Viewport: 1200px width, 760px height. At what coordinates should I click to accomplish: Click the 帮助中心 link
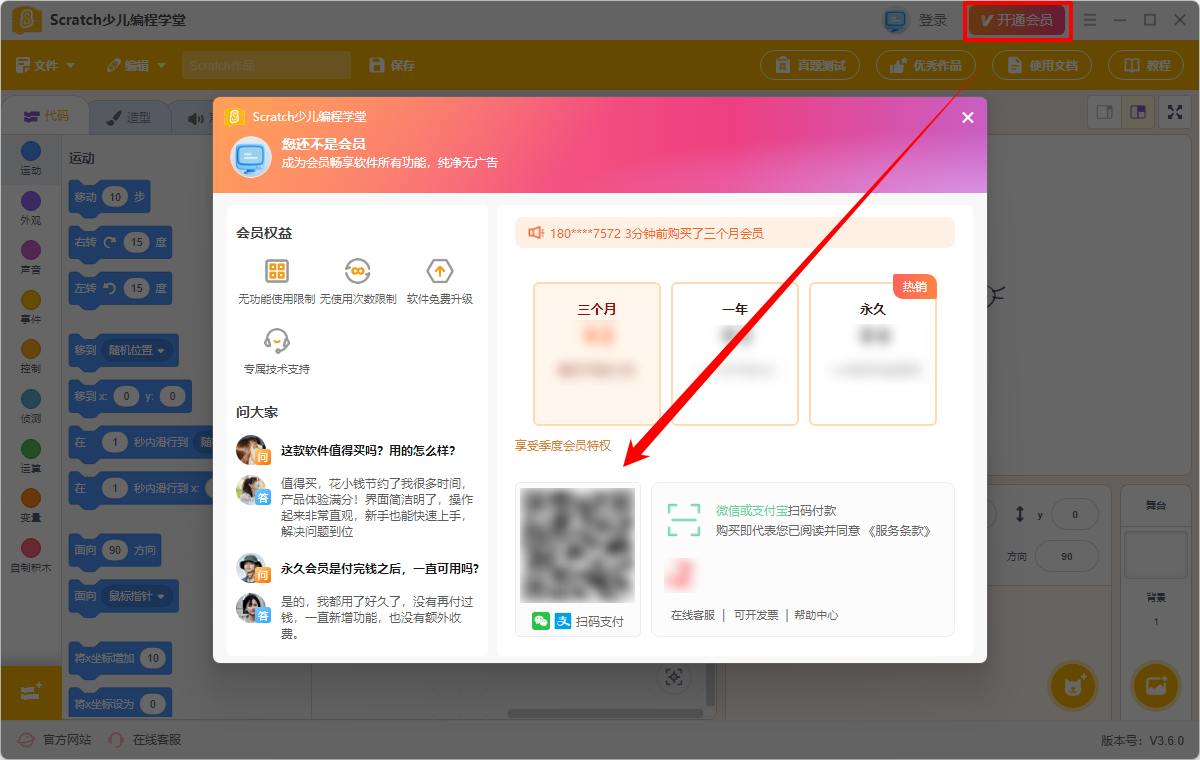816,615
